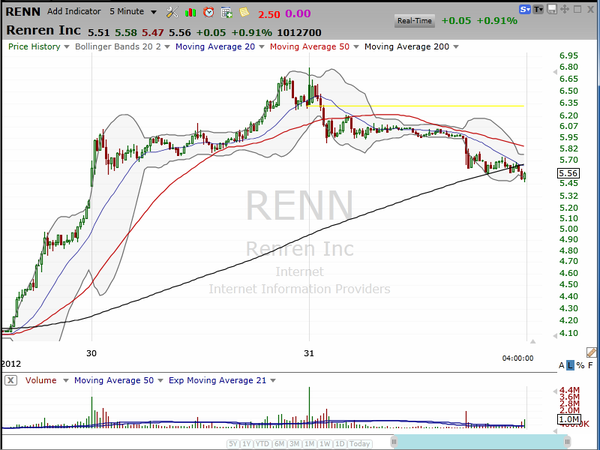This screenshot has width=600, height=450.
Task: Click the RENN ticker symbol
Action: point(23,12)
